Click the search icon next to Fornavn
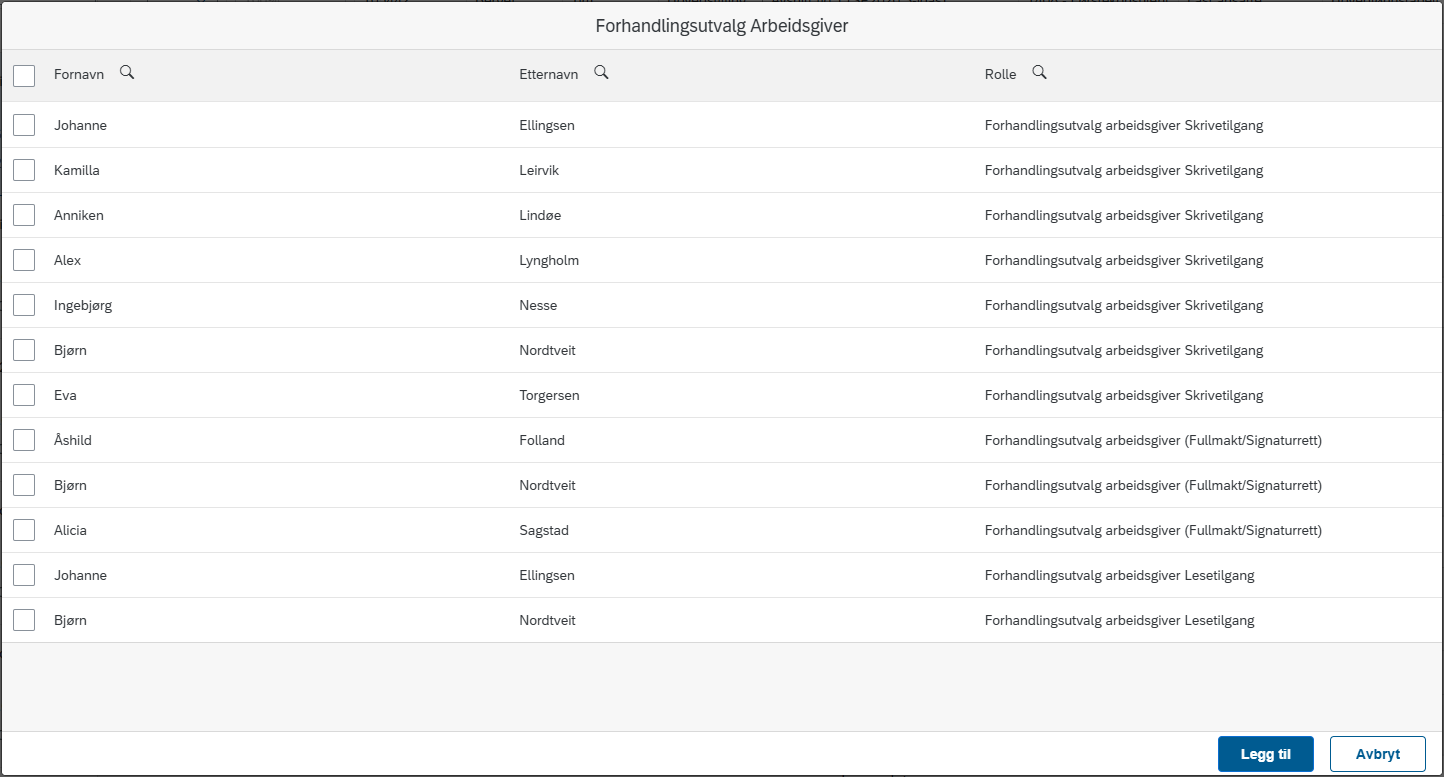Image resolution: width=1444 pixels, height=777 pixels. [x=127, y=73]
